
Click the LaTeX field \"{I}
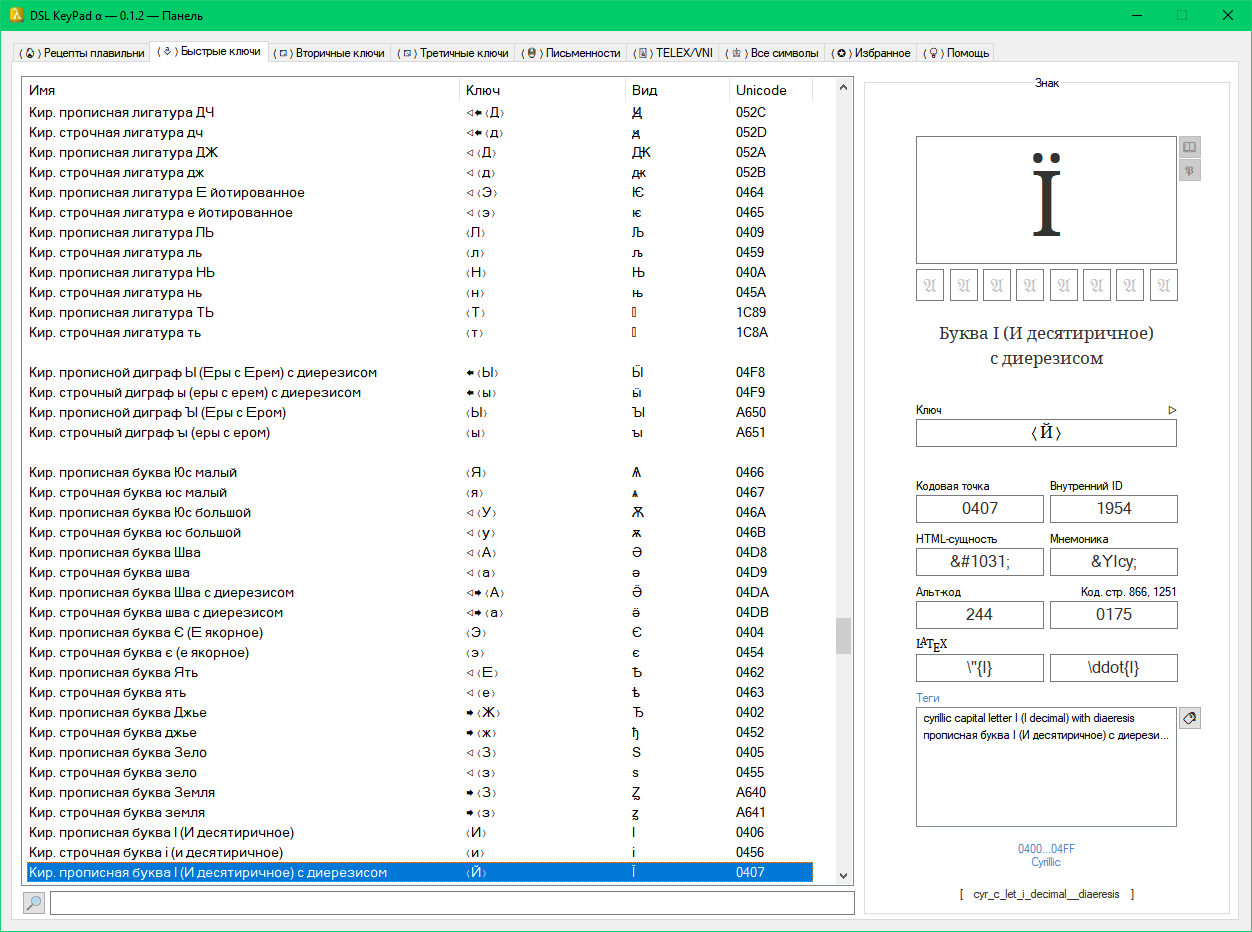pyautogui.click(x=980, y=667)
